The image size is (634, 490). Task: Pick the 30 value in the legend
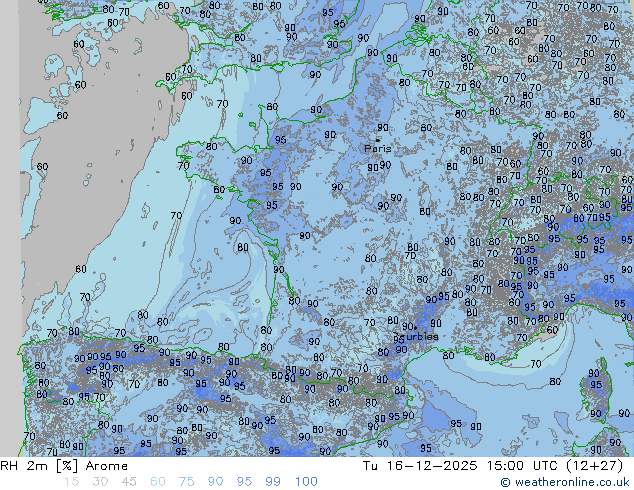coord(100,482)
